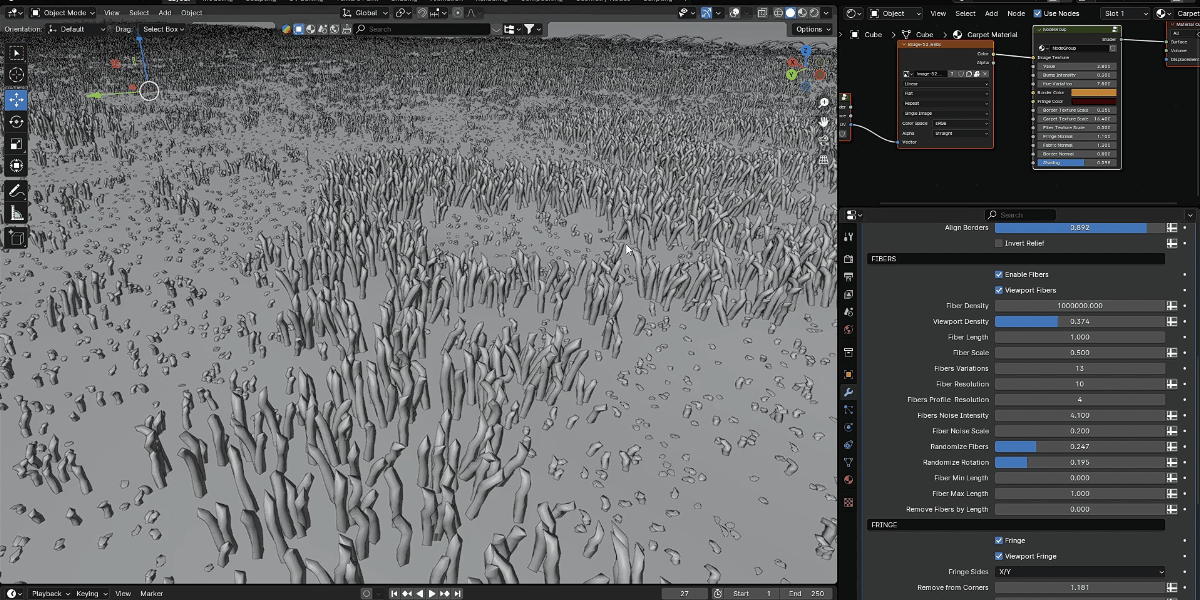
Task: Expand the viewport Options dropdown
Action: pyautogui.click(x=812, y=29)
